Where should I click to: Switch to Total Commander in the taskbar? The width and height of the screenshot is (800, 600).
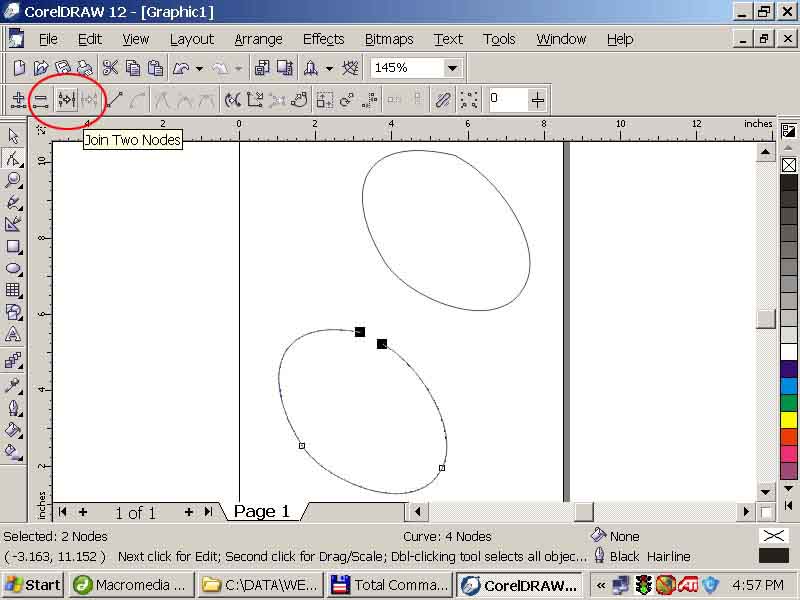coord(389,585)
